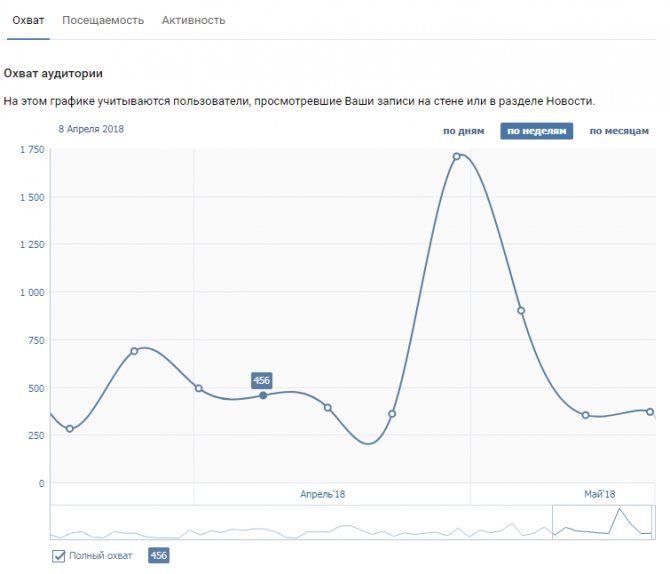Open the Посещаемость tab
The width and height of the screenshot is (670, 574).
coord(103,21)
